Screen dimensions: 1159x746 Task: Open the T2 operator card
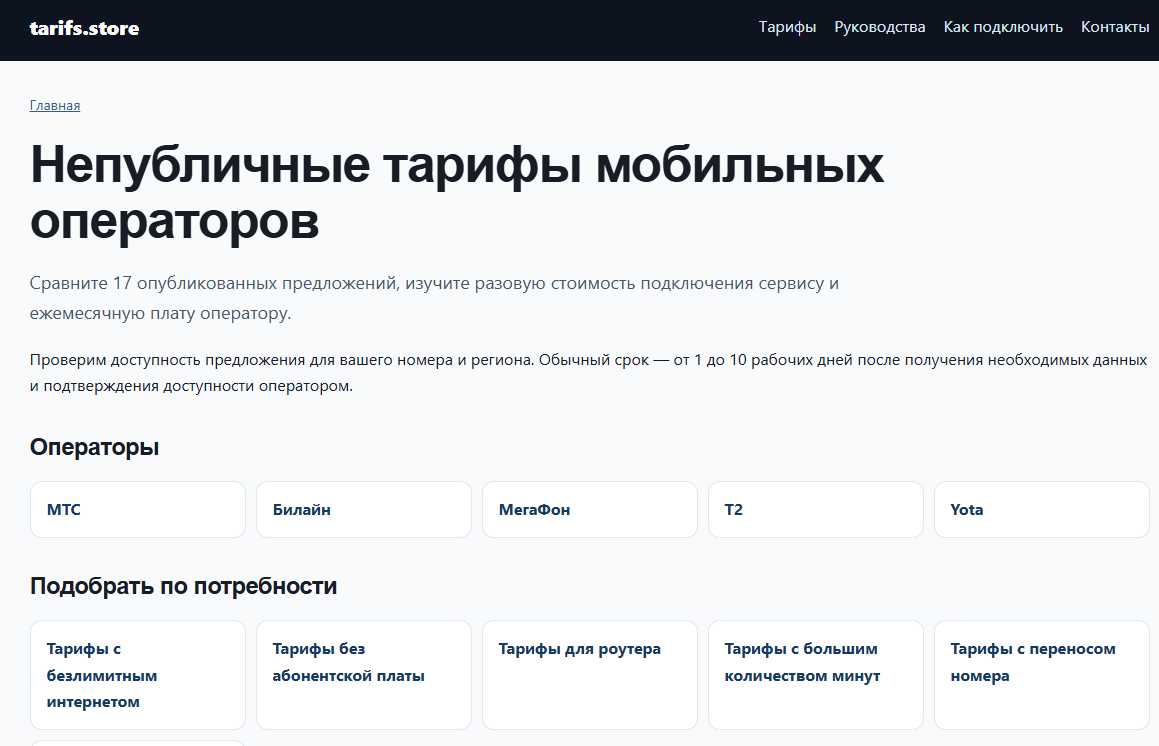[x=816, y=509]
